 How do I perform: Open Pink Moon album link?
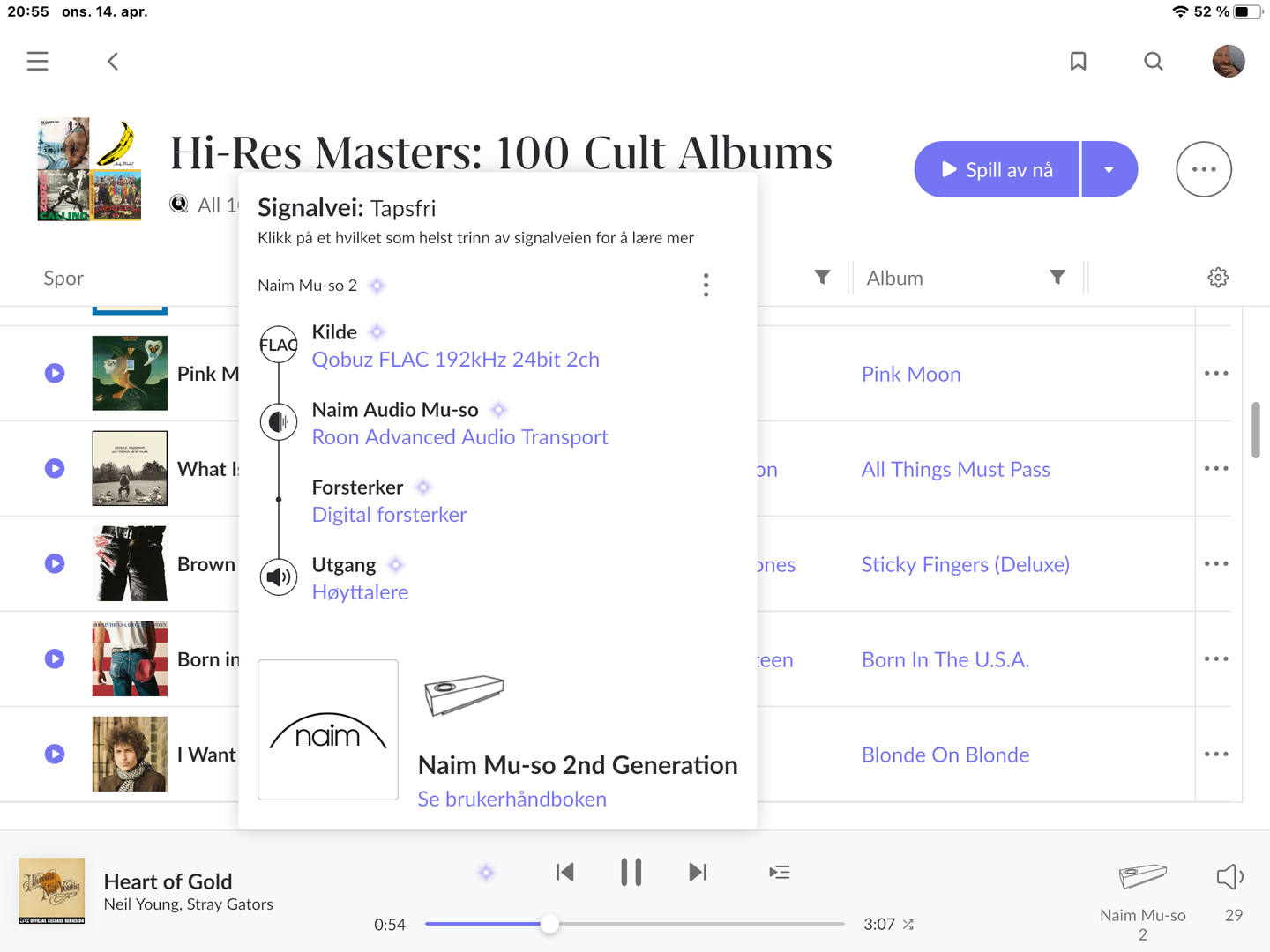tap(911, 375)
